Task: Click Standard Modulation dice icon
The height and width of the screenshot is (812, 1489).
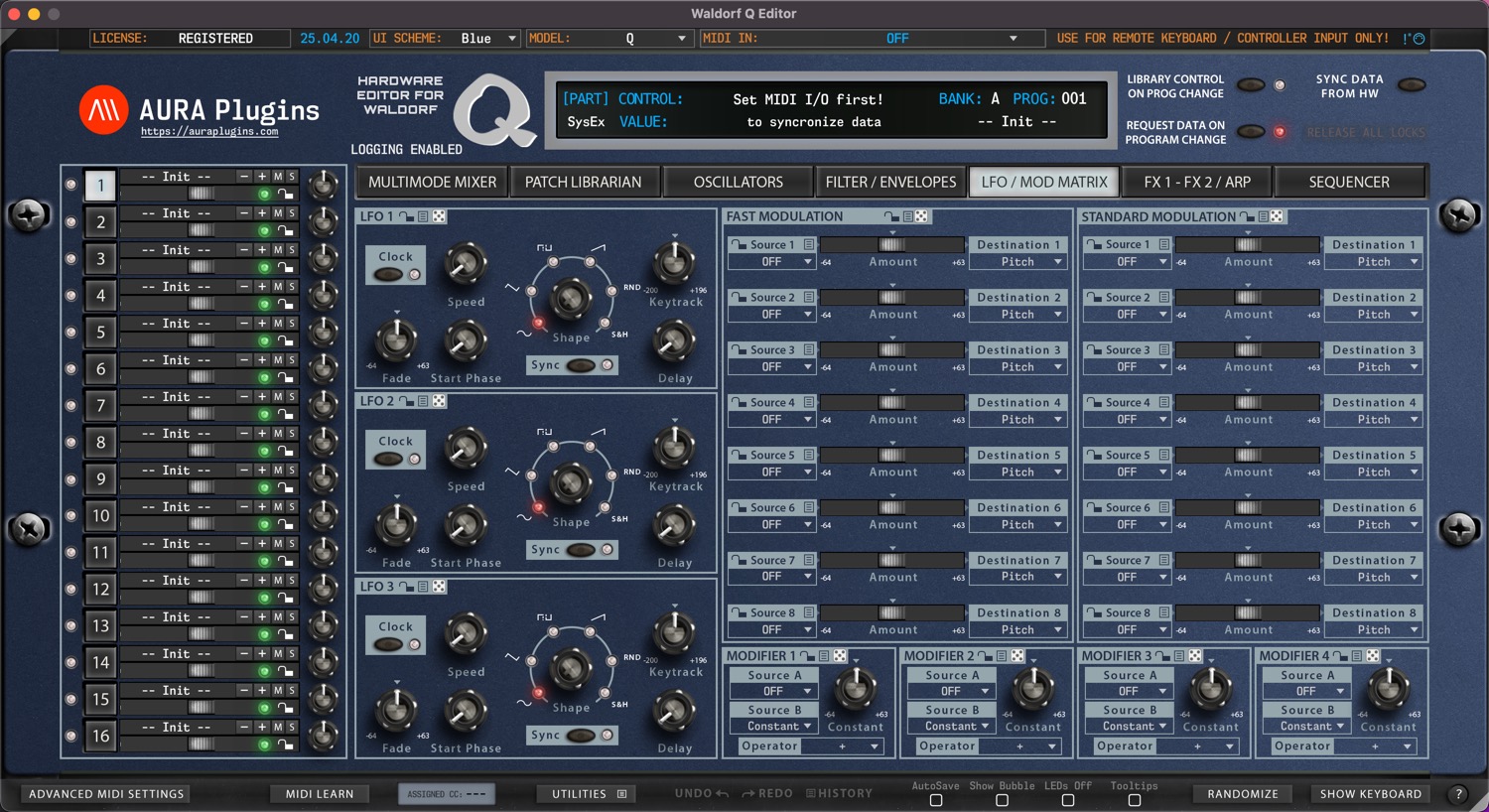Action: pyautogui.click(x=1277, y=216)
